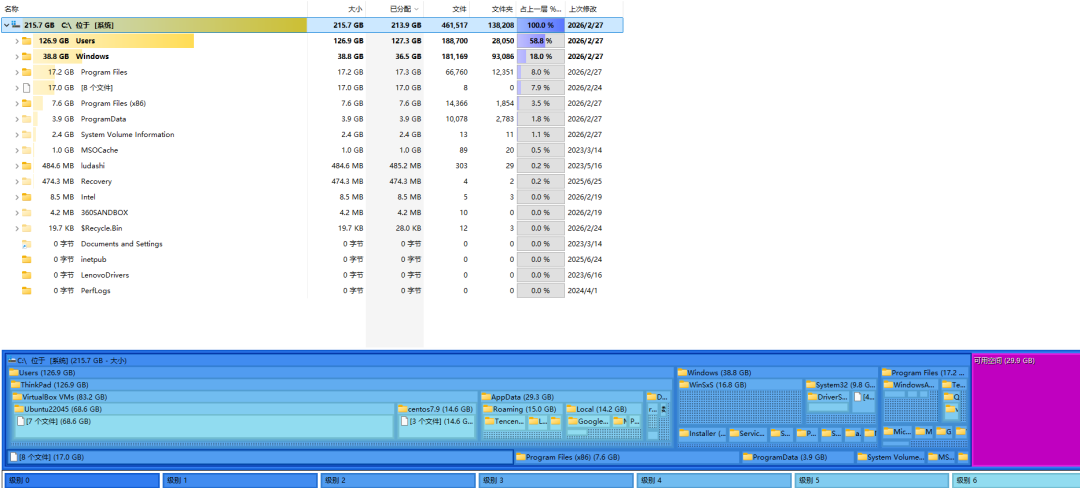This screenshot has height=488, width=1080.
Task: Click the 级别 5 legend swatch
Action: (x=872, y=480)
